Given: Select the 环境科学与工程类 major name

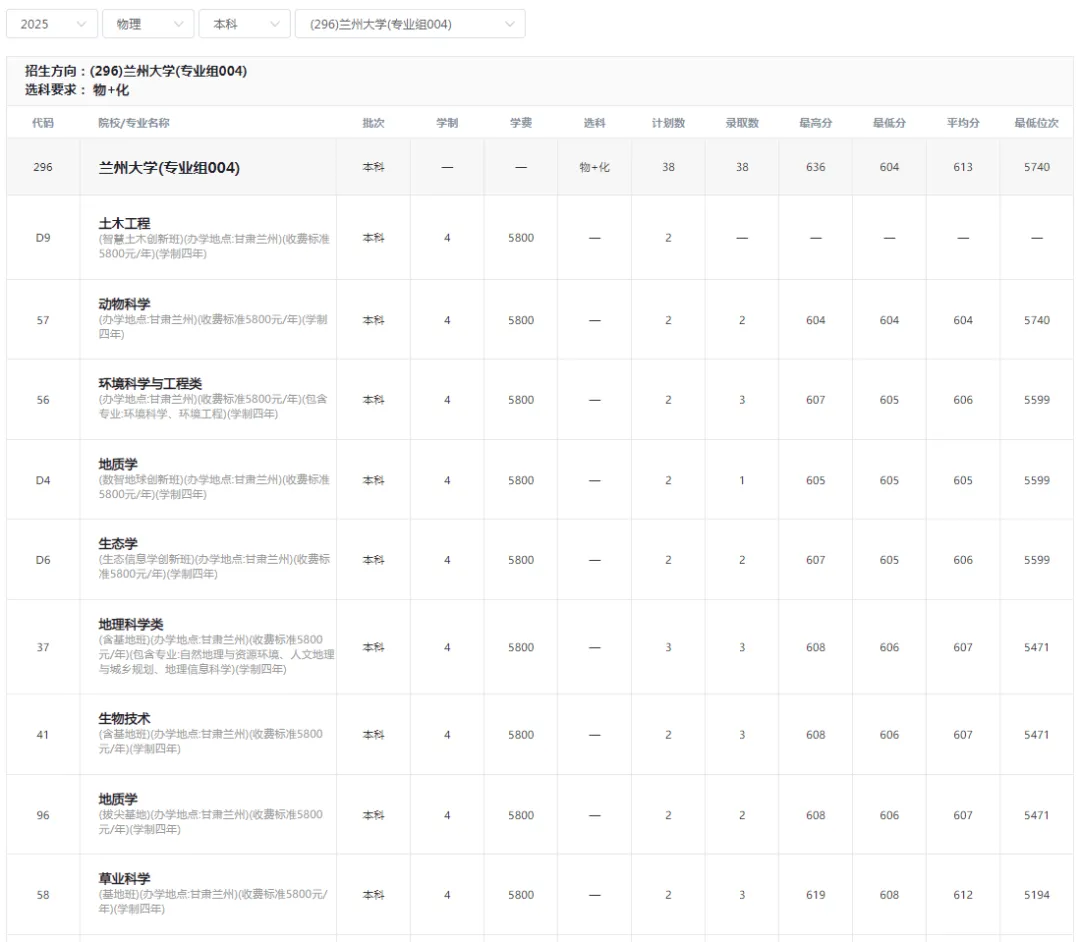Looking at the screenshot, I should (x=150, y=384).
